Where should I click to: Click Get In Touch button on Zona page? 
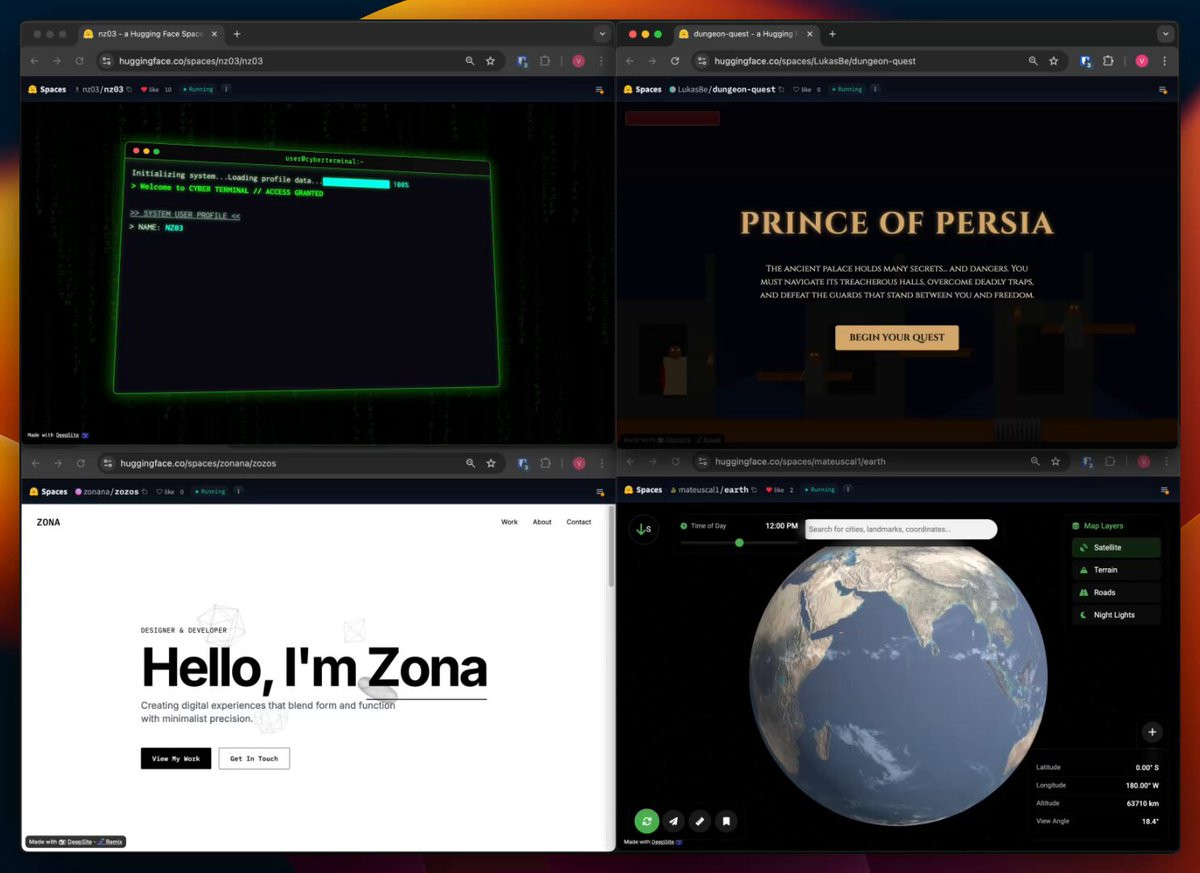254,758
